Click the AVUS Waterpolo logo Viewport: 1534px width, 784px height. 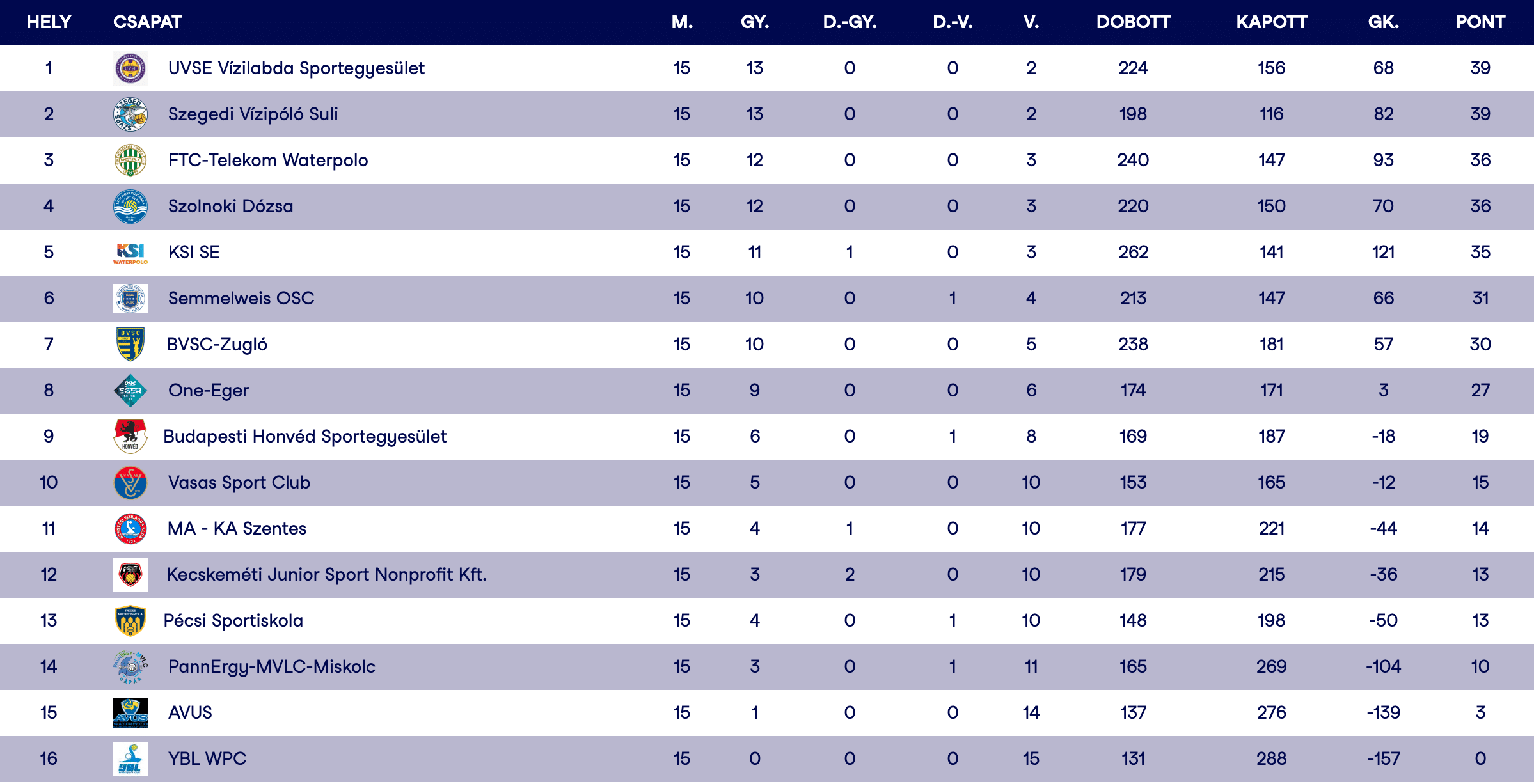click(x=130, y=713)
